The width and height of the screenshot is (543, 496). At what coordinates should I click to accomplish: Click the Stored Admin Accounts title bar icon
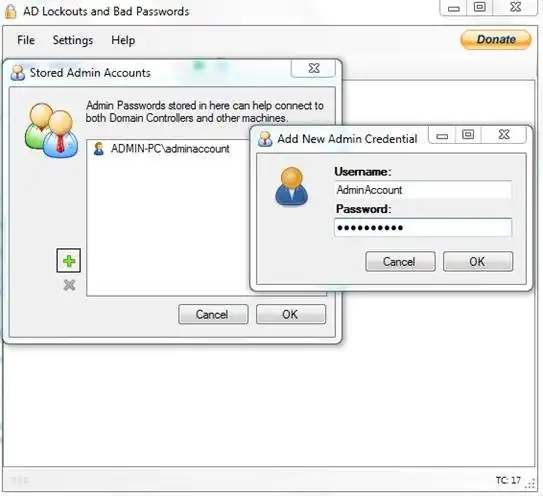click(18, 72)
